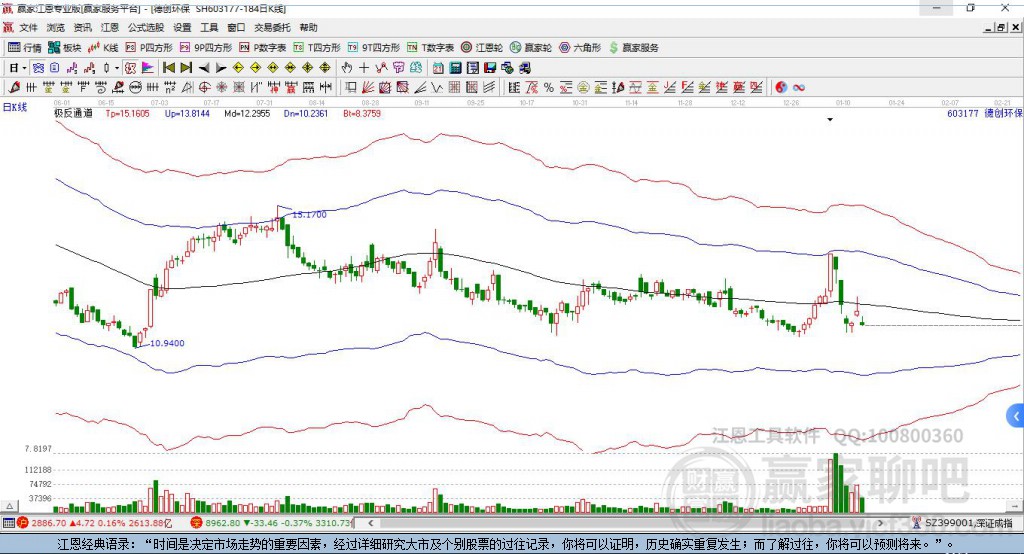The height and width of the screenshot is (554, 1024).
Task: Open the 文件 menu
Action: (x=28, y=27)
